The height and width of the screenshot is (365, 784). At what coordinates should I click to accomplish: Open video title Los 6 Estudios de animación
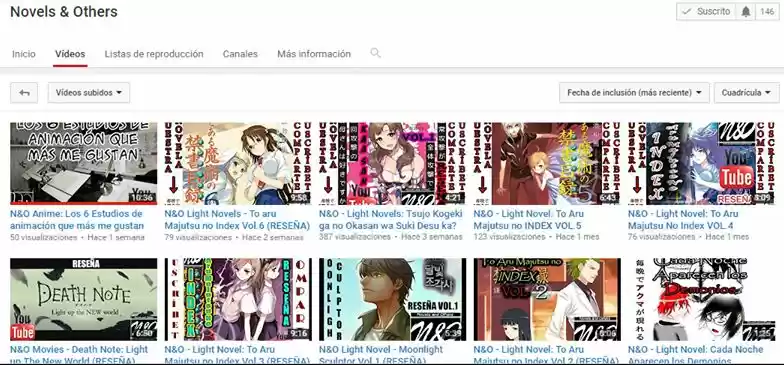click(x=77, y=220)
